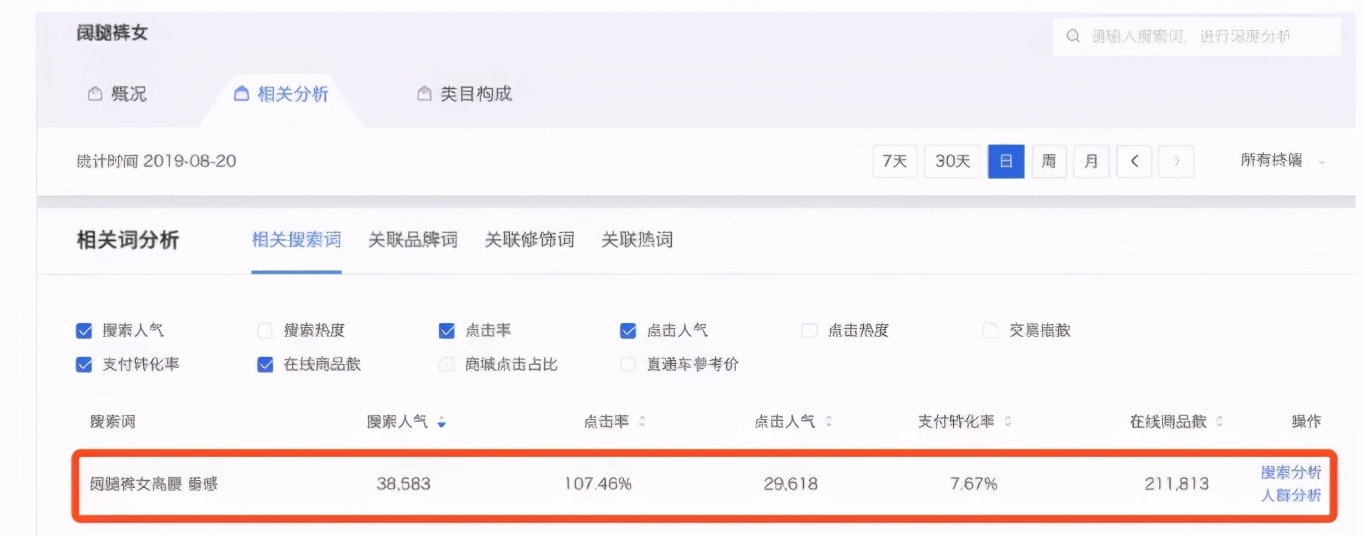Viewport: 1364px width, 536px height.
Task: Check the 点击热度 checkbox
Action: tap(809, 331)
